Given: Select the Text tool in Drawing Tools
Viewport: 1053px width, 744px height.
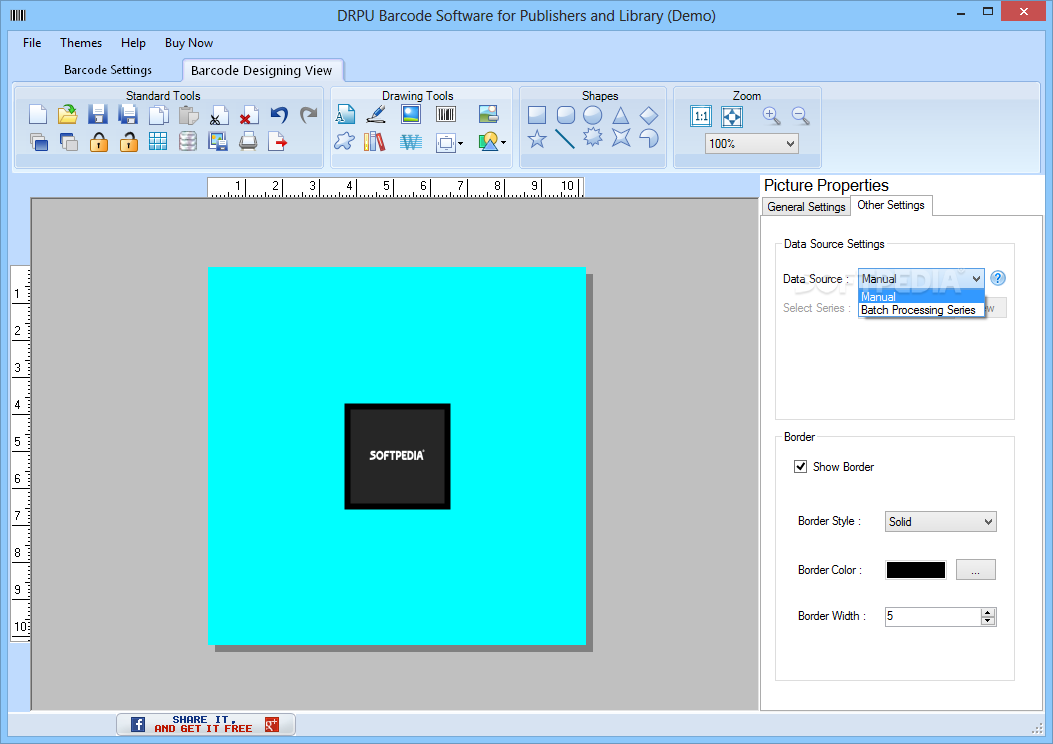Looking at the screenshot, I should click(x=345, y=114).
